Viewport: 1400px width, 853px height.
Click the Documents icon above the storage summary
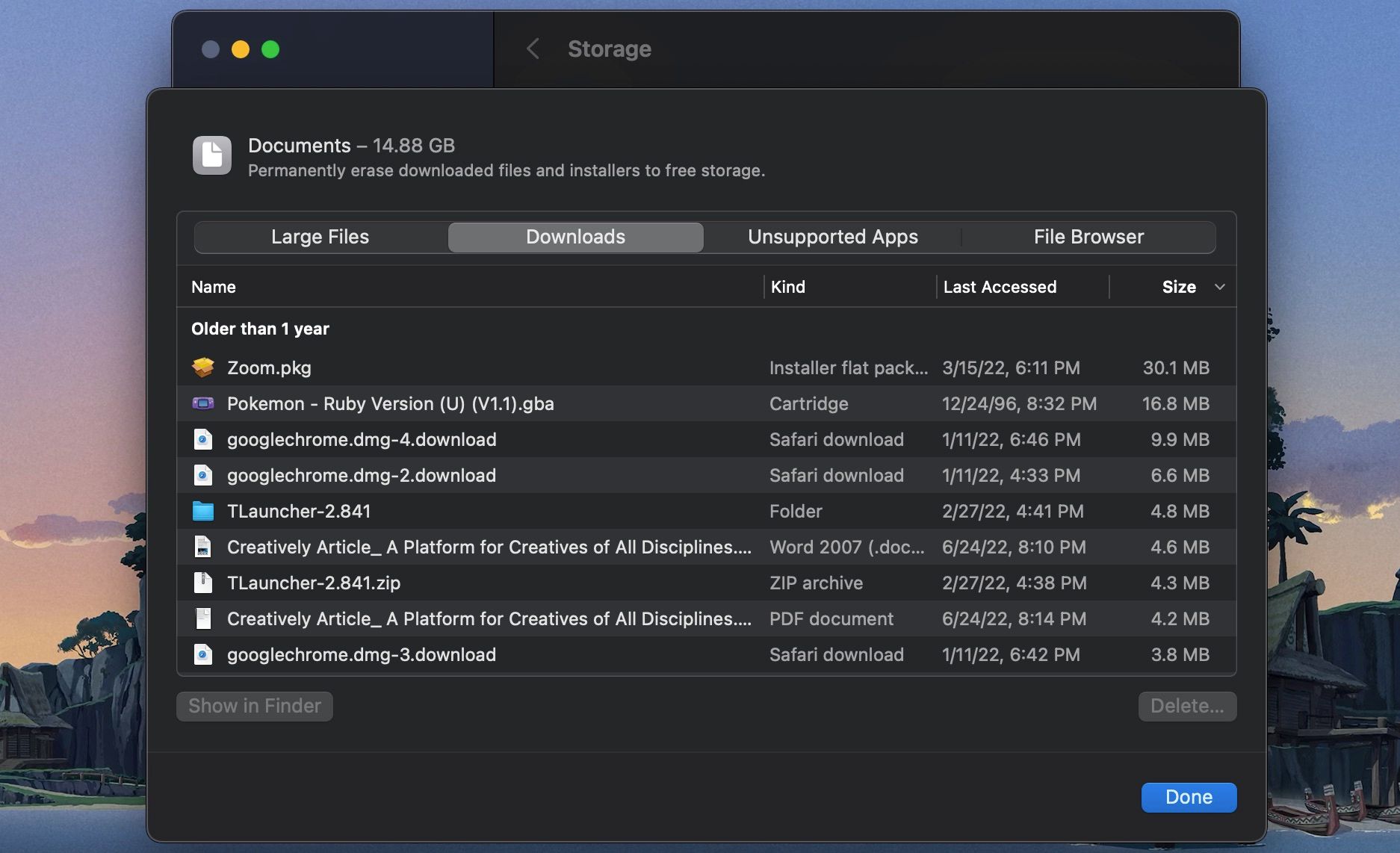point(211,155)
